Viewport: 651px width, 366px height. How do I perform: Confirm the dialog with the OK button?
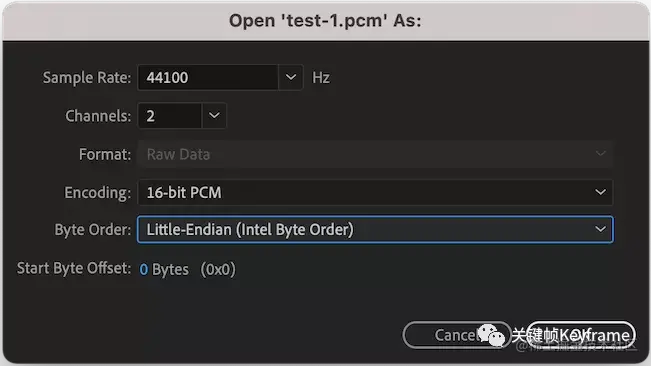pos(581,335)
